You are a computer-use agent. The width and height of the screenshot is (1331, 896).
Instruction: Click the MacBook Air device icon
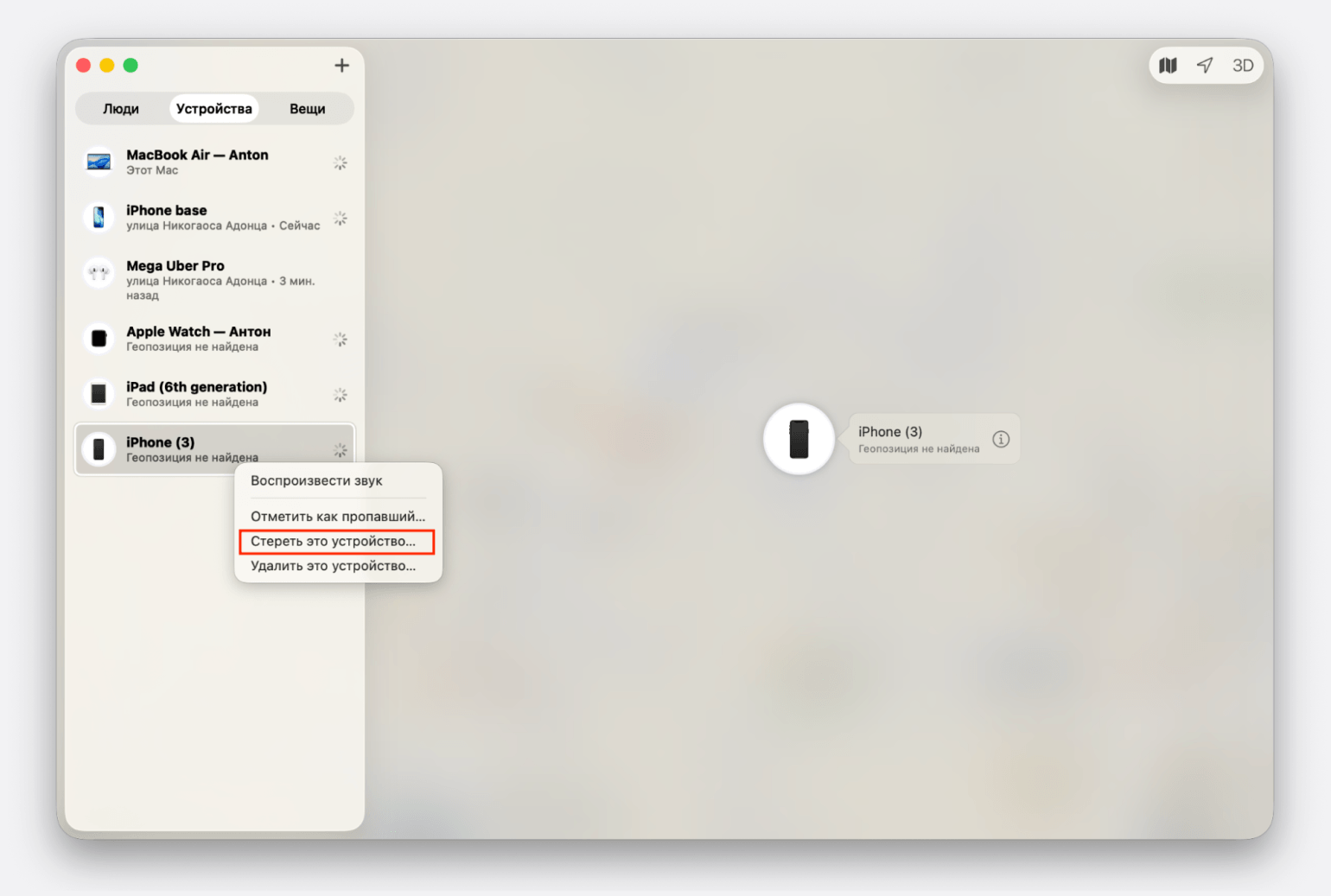(x=99, y=162)
